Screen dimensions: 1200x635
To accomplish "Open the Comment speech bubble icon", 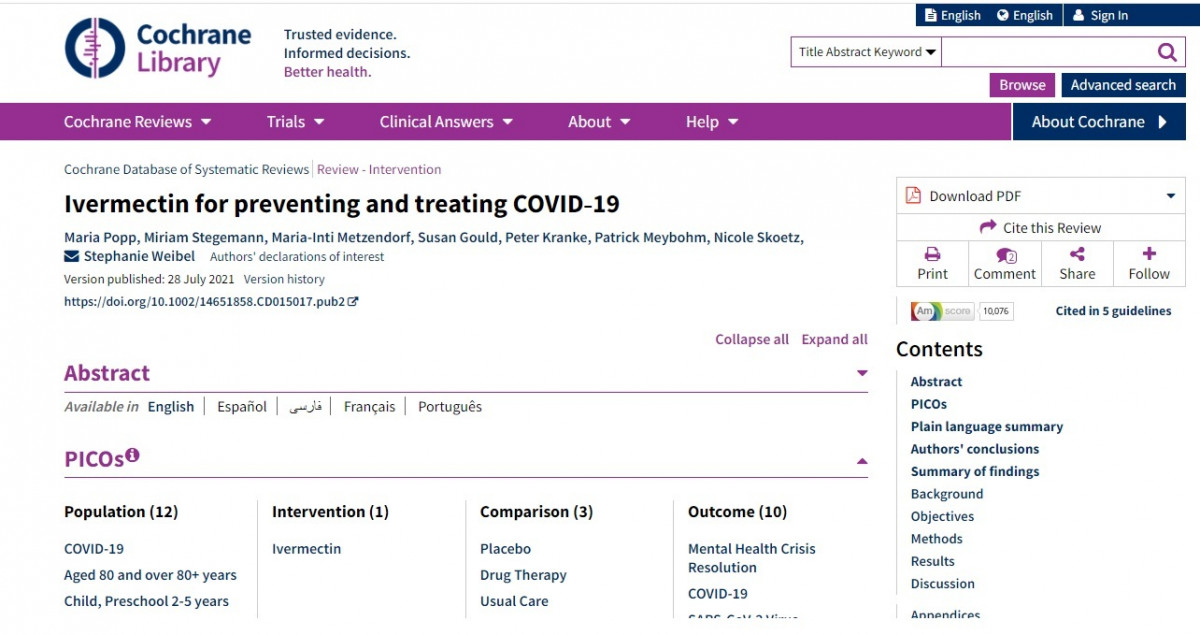I will (1005, 255).
